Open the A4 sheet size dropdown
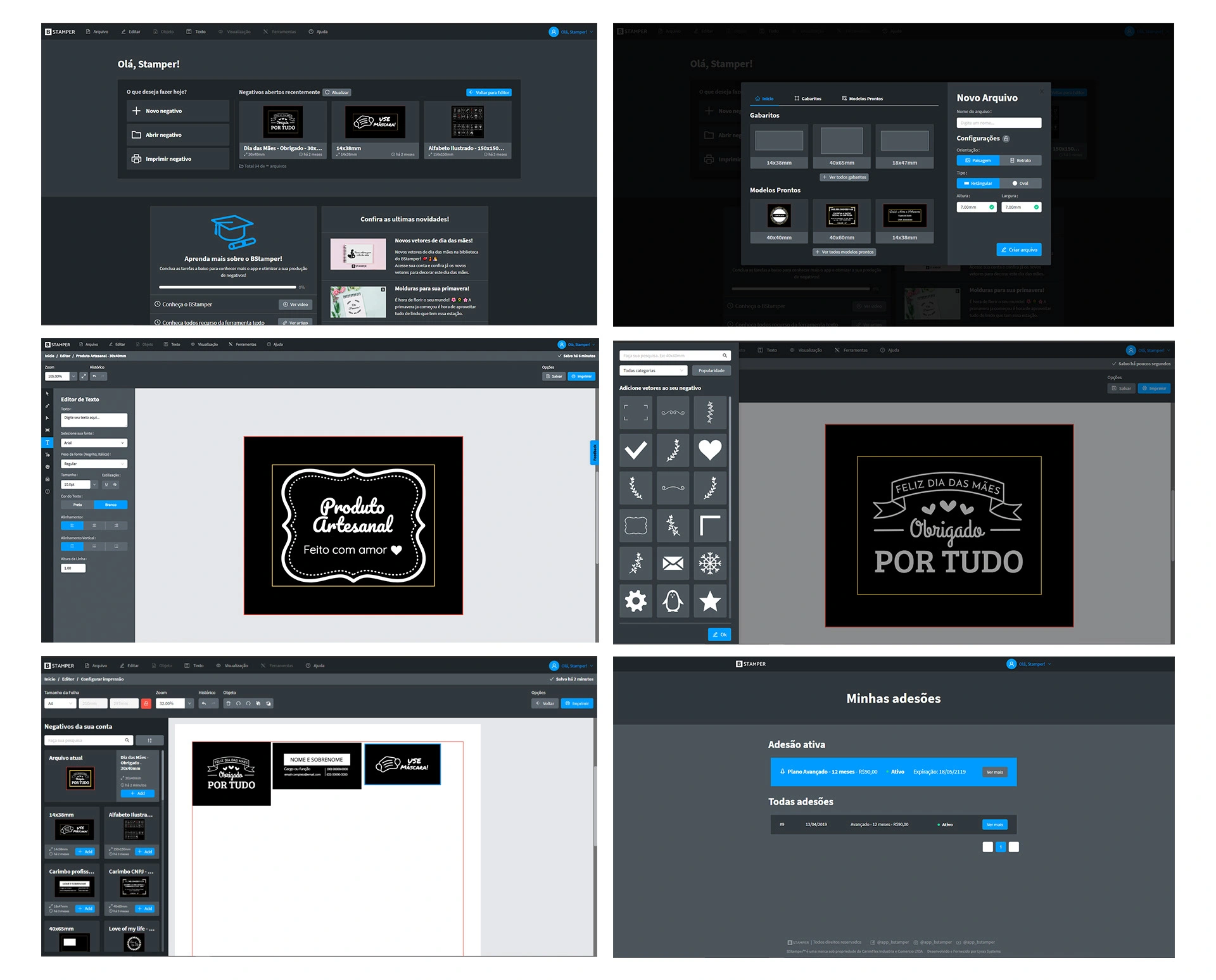The height and width of the screenshot is (980, 1216). [60, 703]
